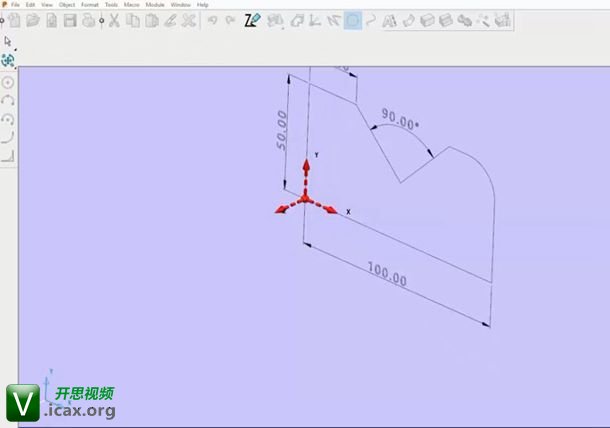Open the View menu
This screenshot has height=428, width=610.
tap(47, 5)
